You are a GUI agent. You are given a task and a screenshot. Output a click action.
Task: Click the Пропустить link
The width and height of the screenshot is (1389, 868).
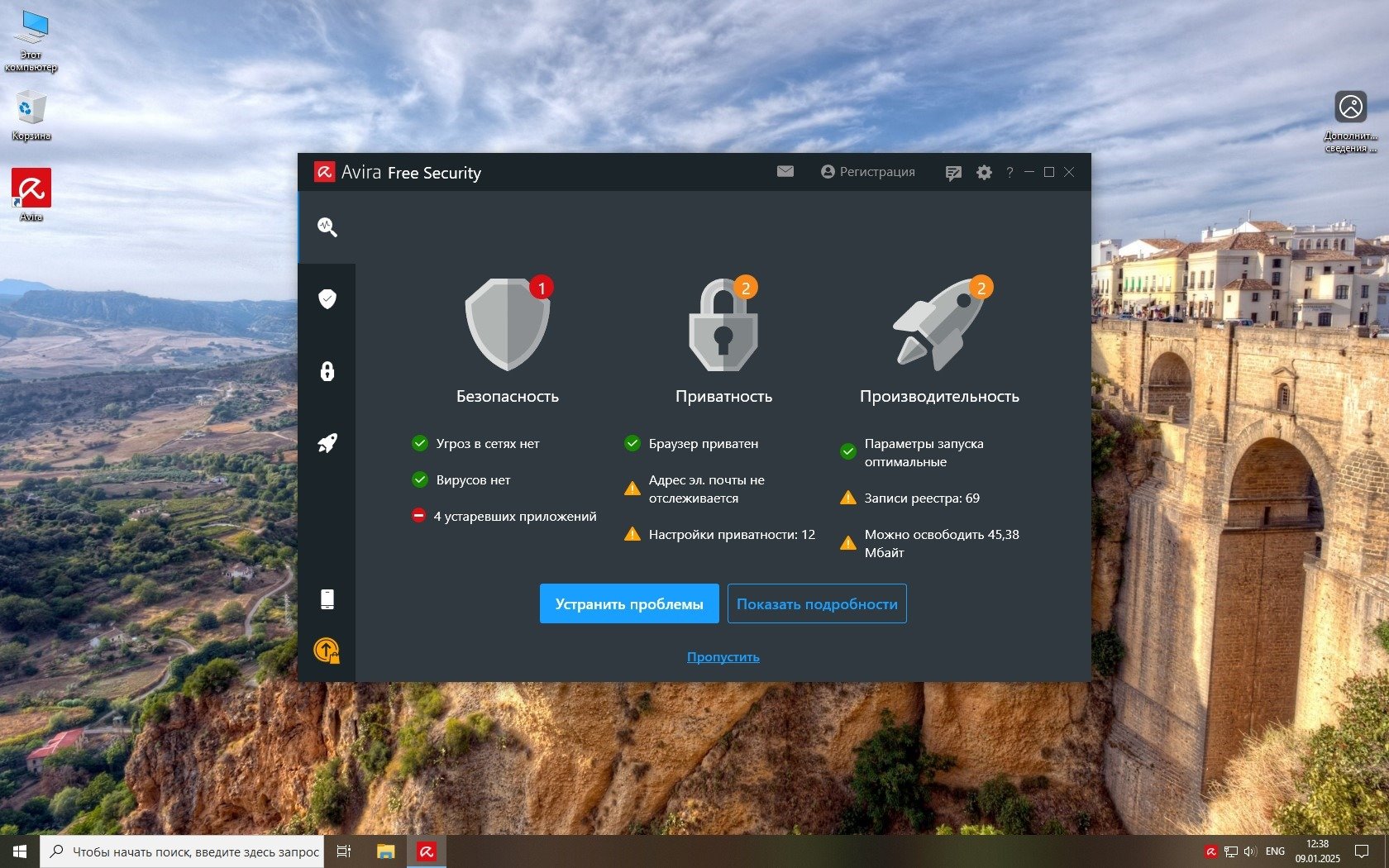[723, 657]
